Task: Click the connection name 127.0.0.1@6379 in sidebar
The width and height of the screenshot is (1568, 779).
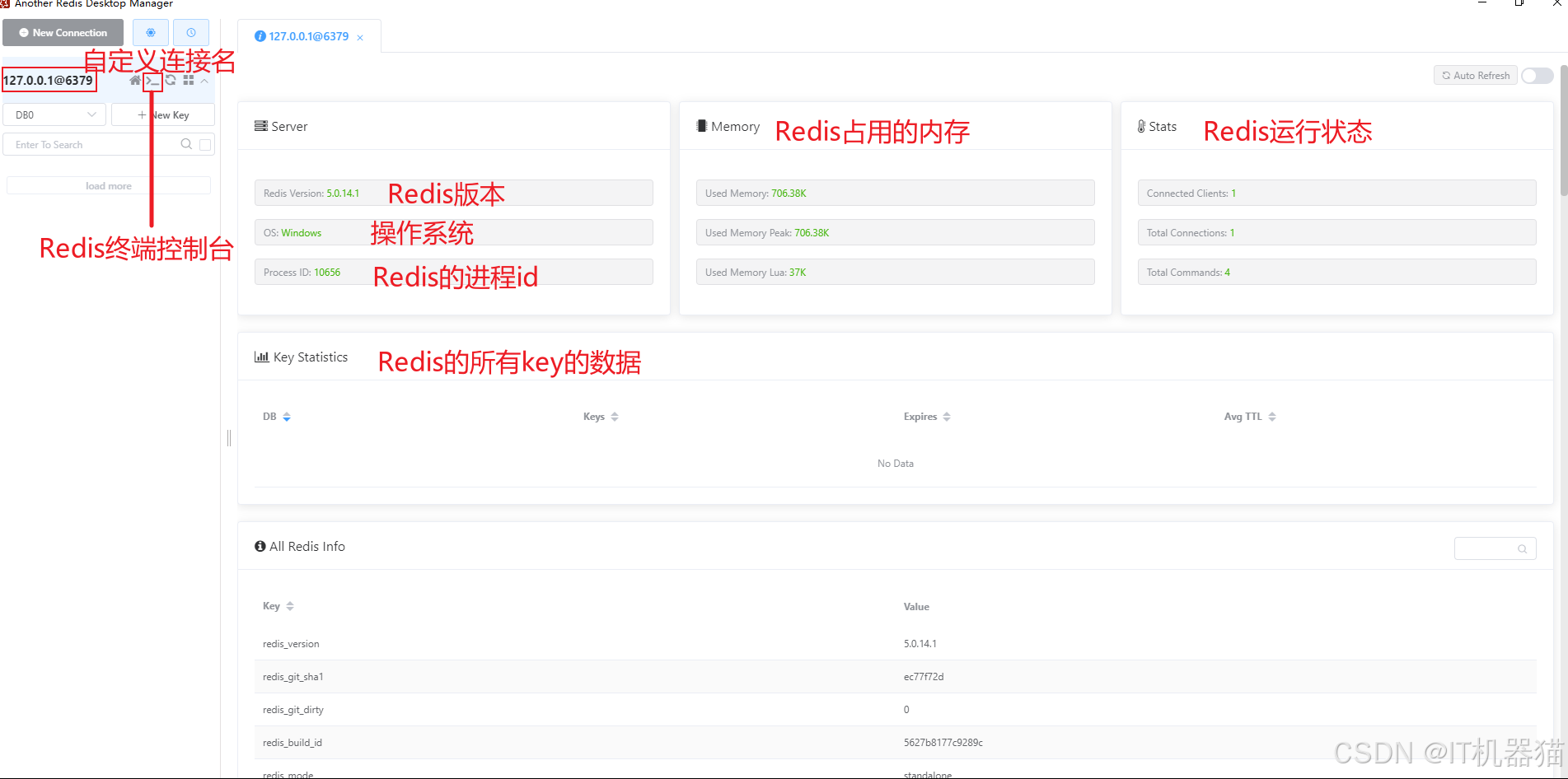Action: tap(49, 80)
